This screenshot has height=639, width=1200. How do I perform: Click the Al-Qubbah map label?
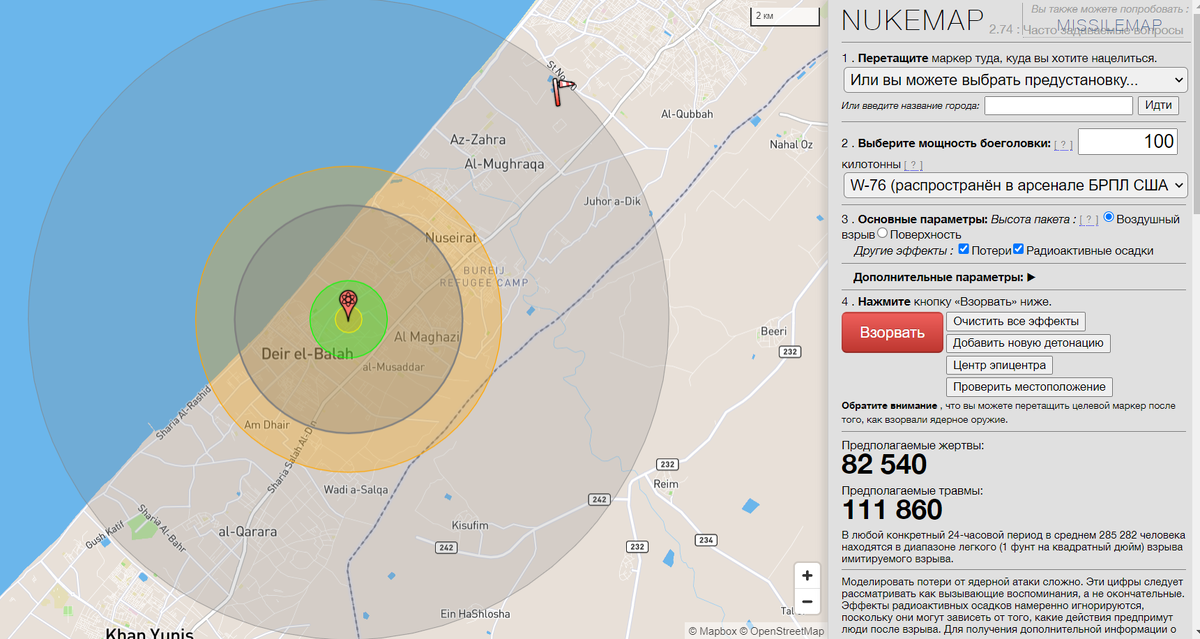[687, 114]
